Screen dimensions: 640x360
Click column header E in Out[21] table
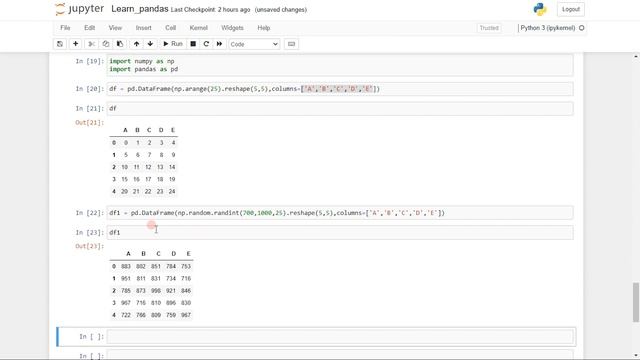(x=173, y=130)
